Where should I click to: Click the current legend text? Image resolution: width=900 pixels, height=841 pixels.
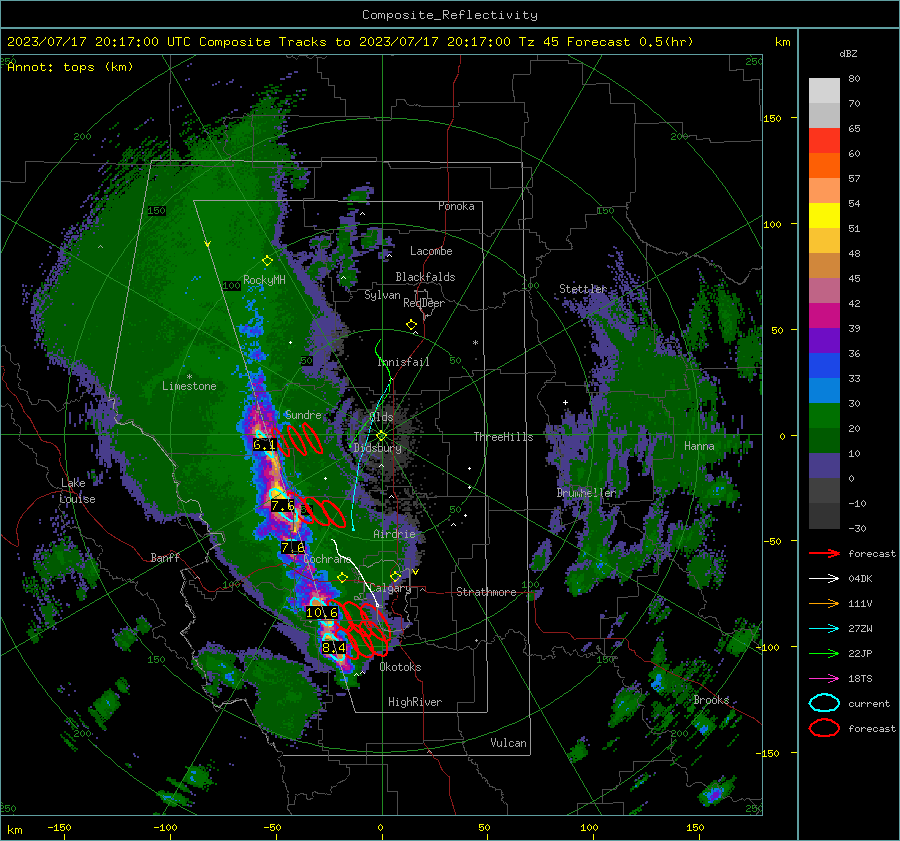(869, 703)
